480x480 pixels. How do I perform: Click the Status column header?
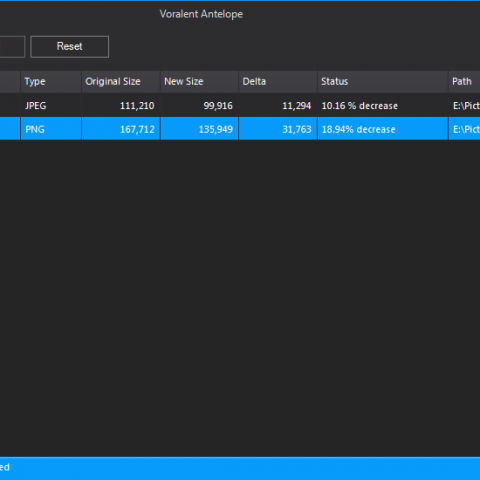coord(383,81)
